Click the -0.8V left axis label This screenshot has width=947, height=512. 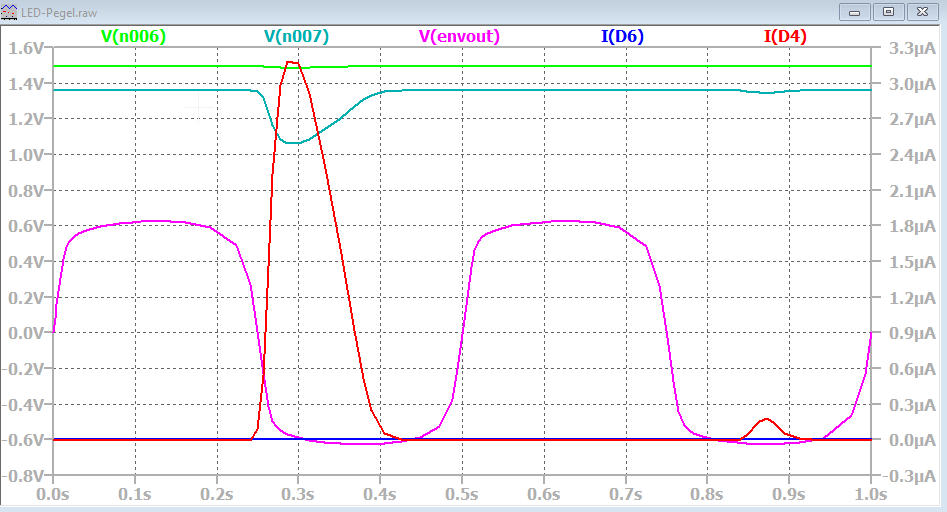pos(22,476)
